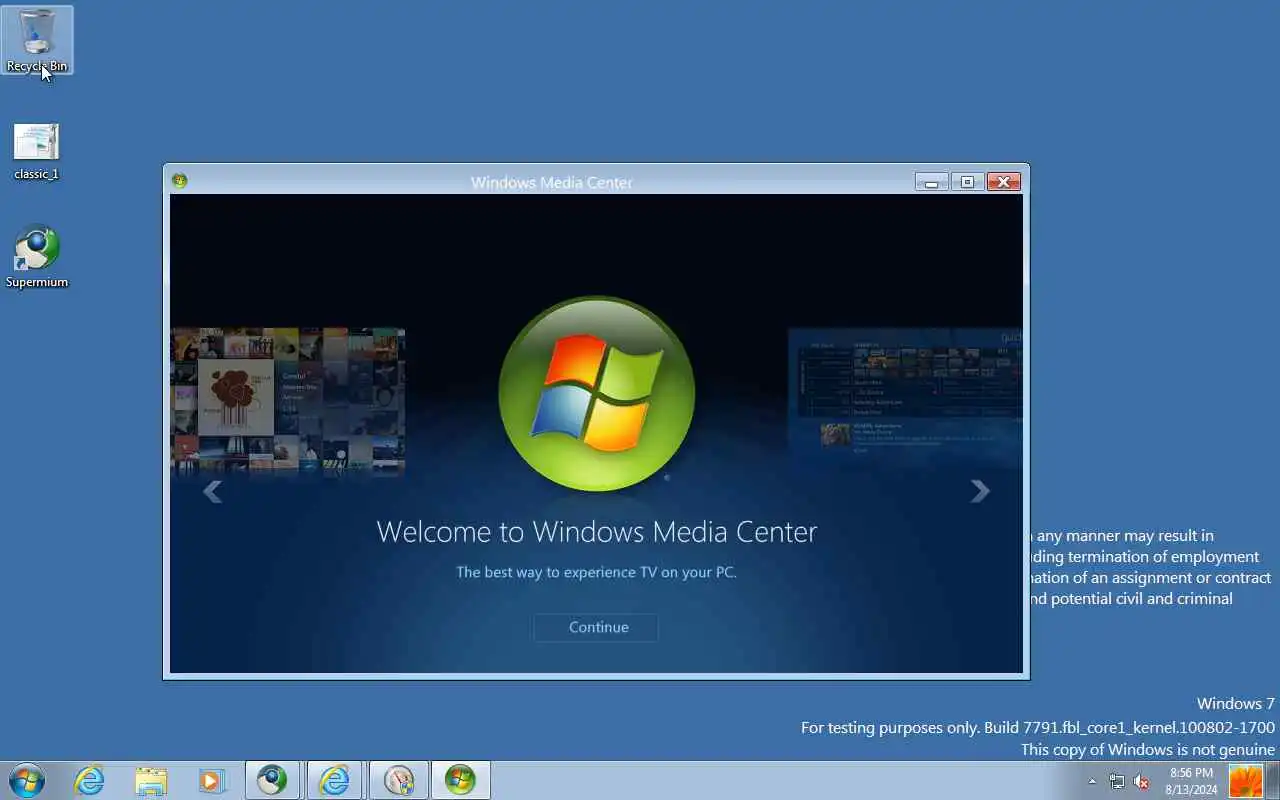Switch to running Internet Explorer taskbar button

point(334,780)
